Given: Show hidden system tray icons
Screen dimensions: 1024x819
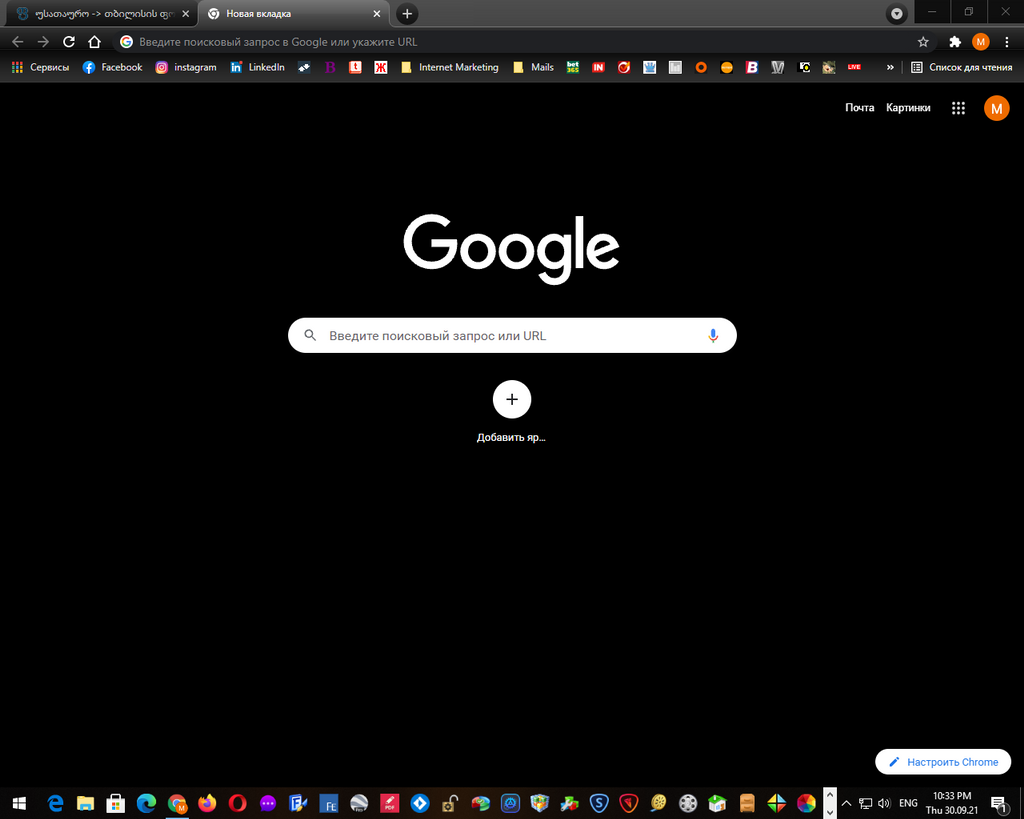Looking at the screenshot, I should pyautogui.click(x=846, y=803).
